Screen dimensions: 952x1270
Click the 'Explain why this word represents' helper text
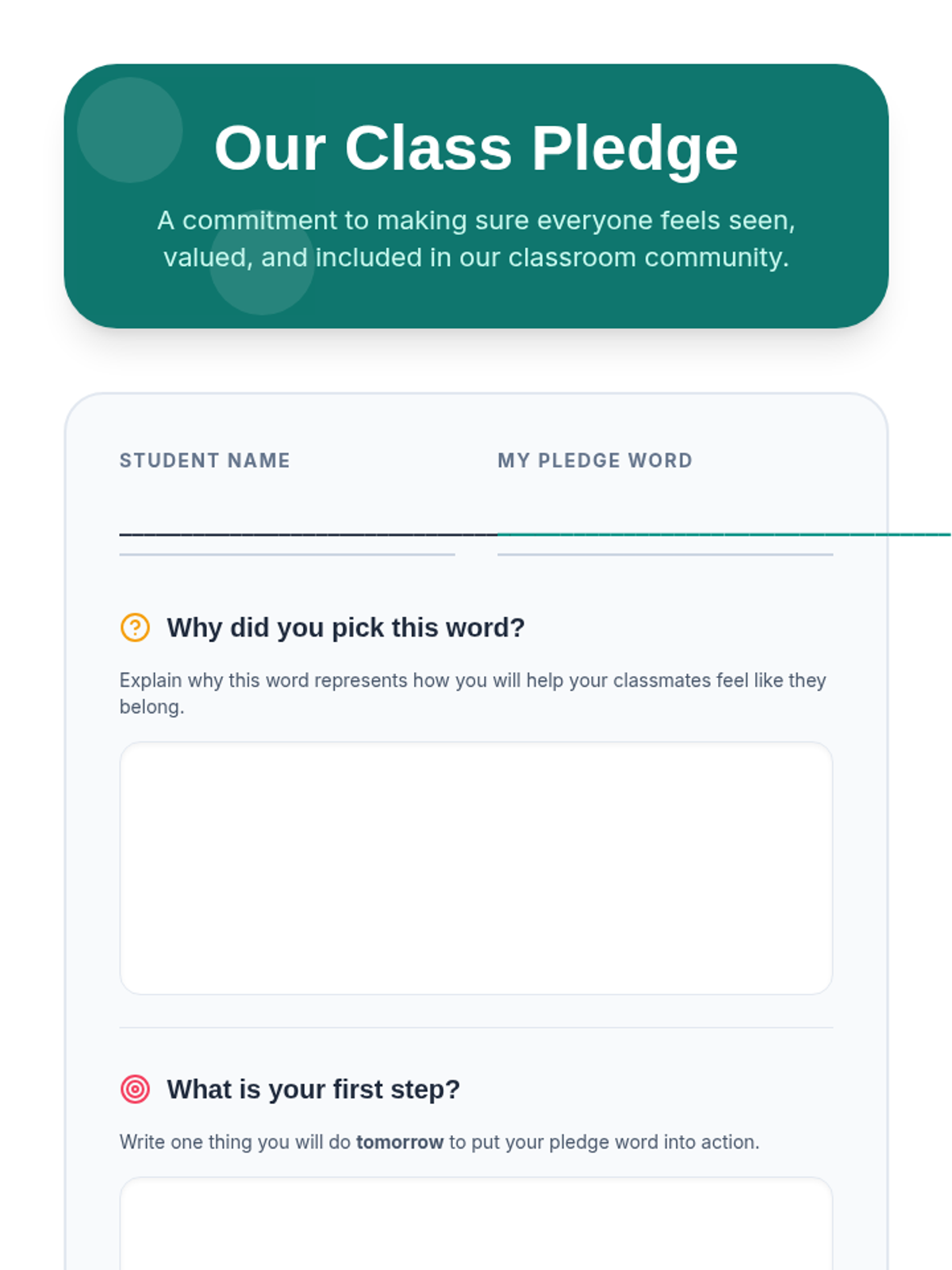click(473, 693)
